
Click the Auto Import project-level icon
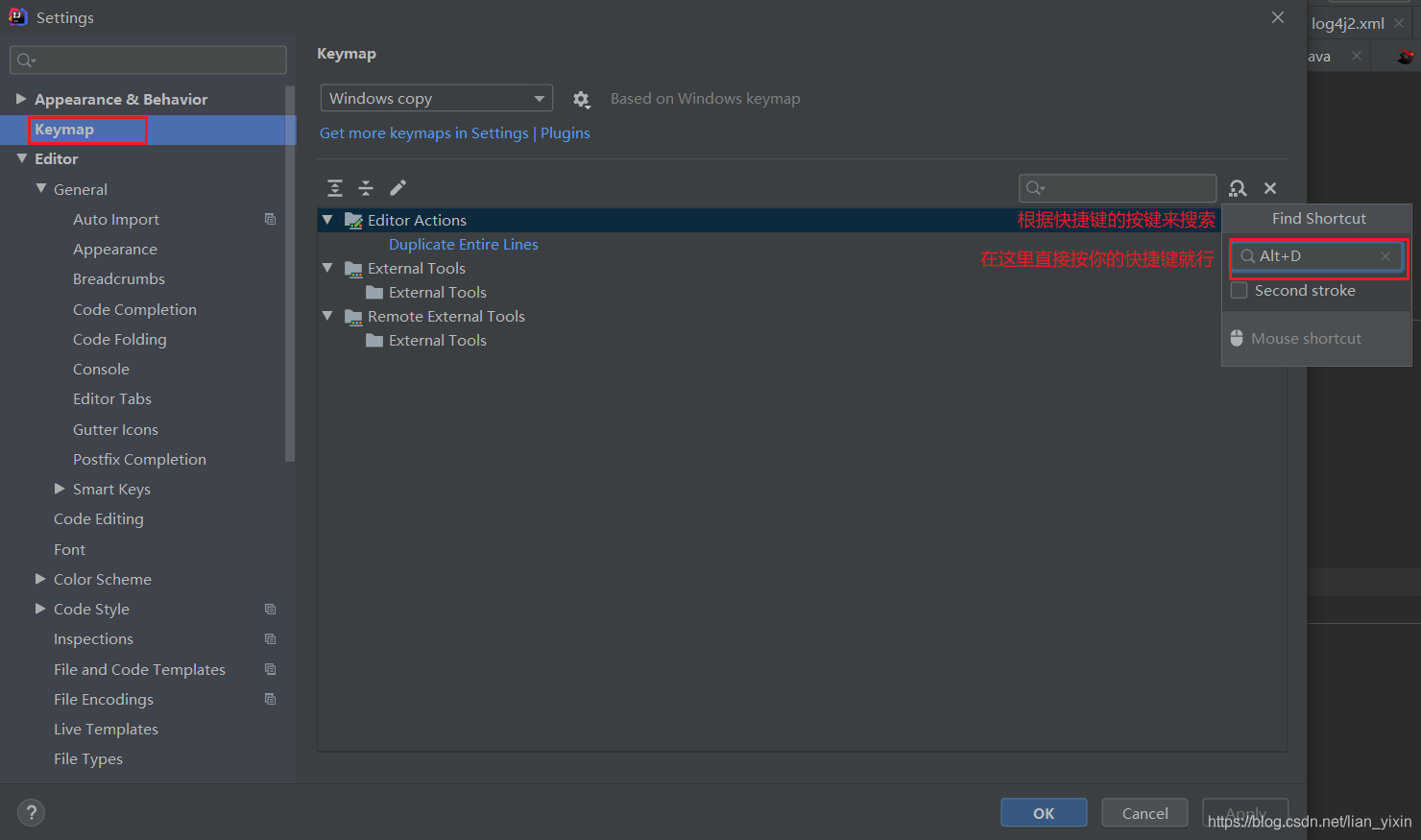[x=270, y=219]
